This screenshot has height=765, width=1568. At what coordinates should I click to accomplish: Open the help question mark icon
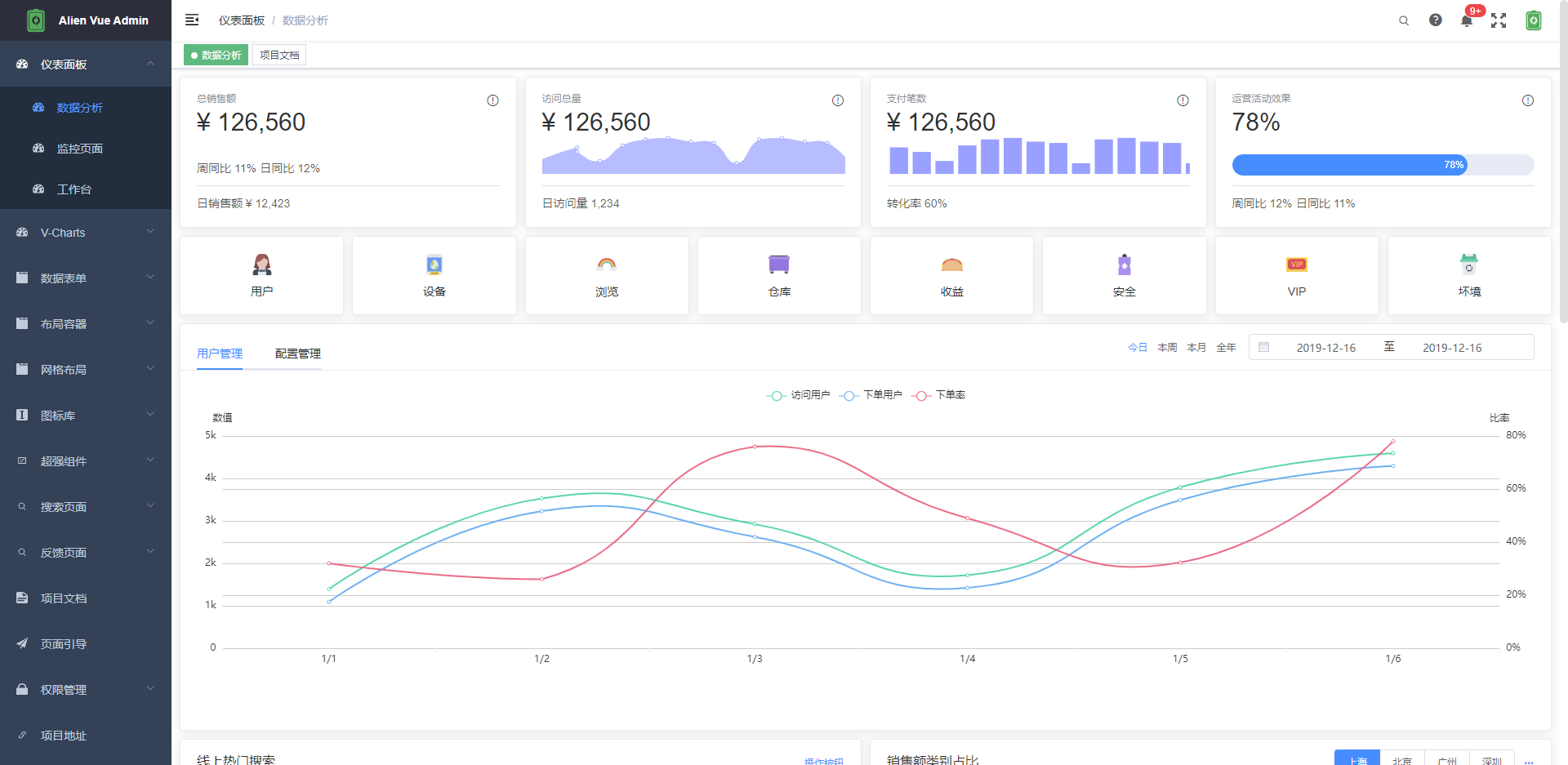tap(1436, 20)
